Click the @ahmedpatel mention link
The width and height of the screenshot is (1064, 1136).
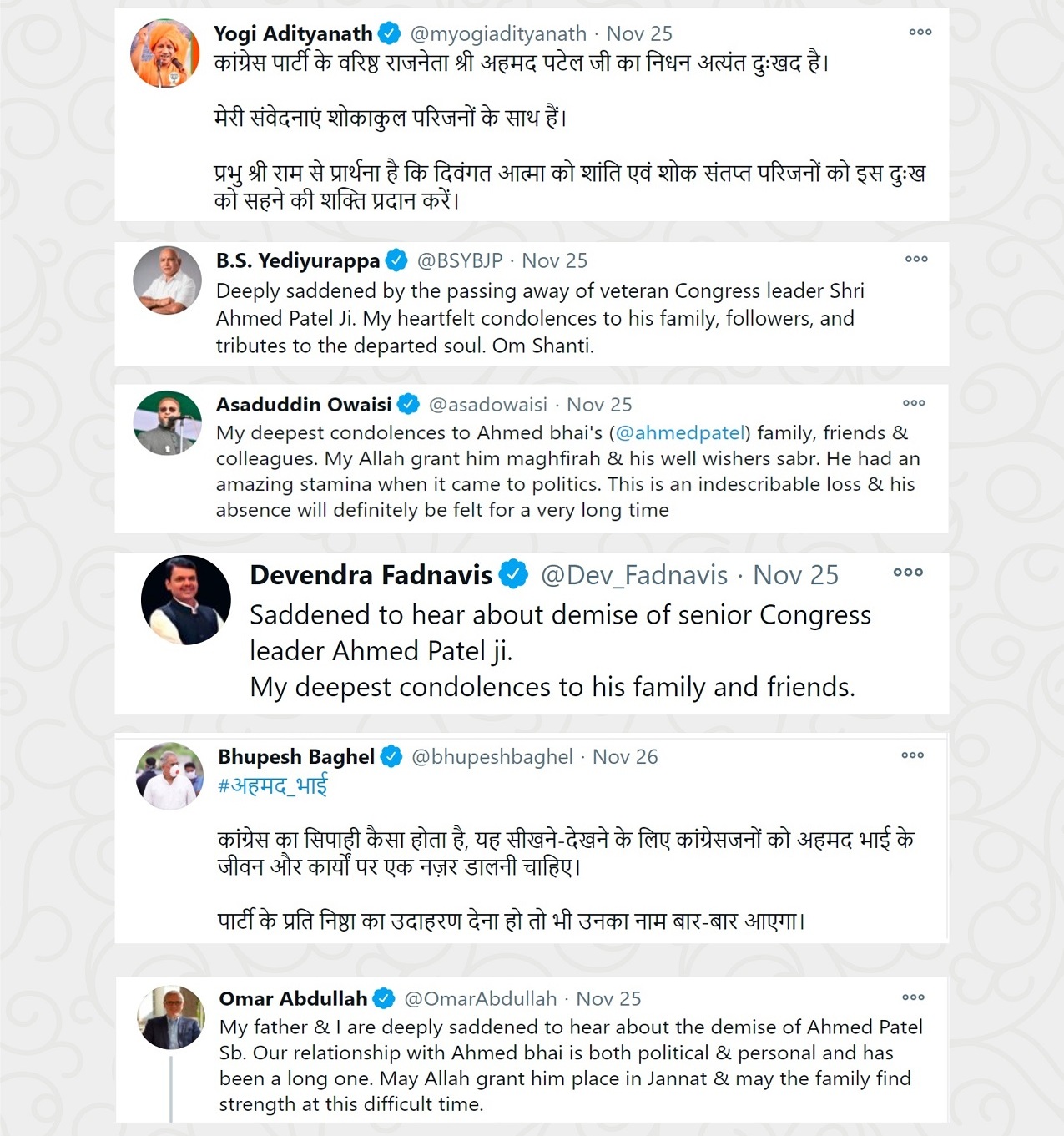click(680, 432)
